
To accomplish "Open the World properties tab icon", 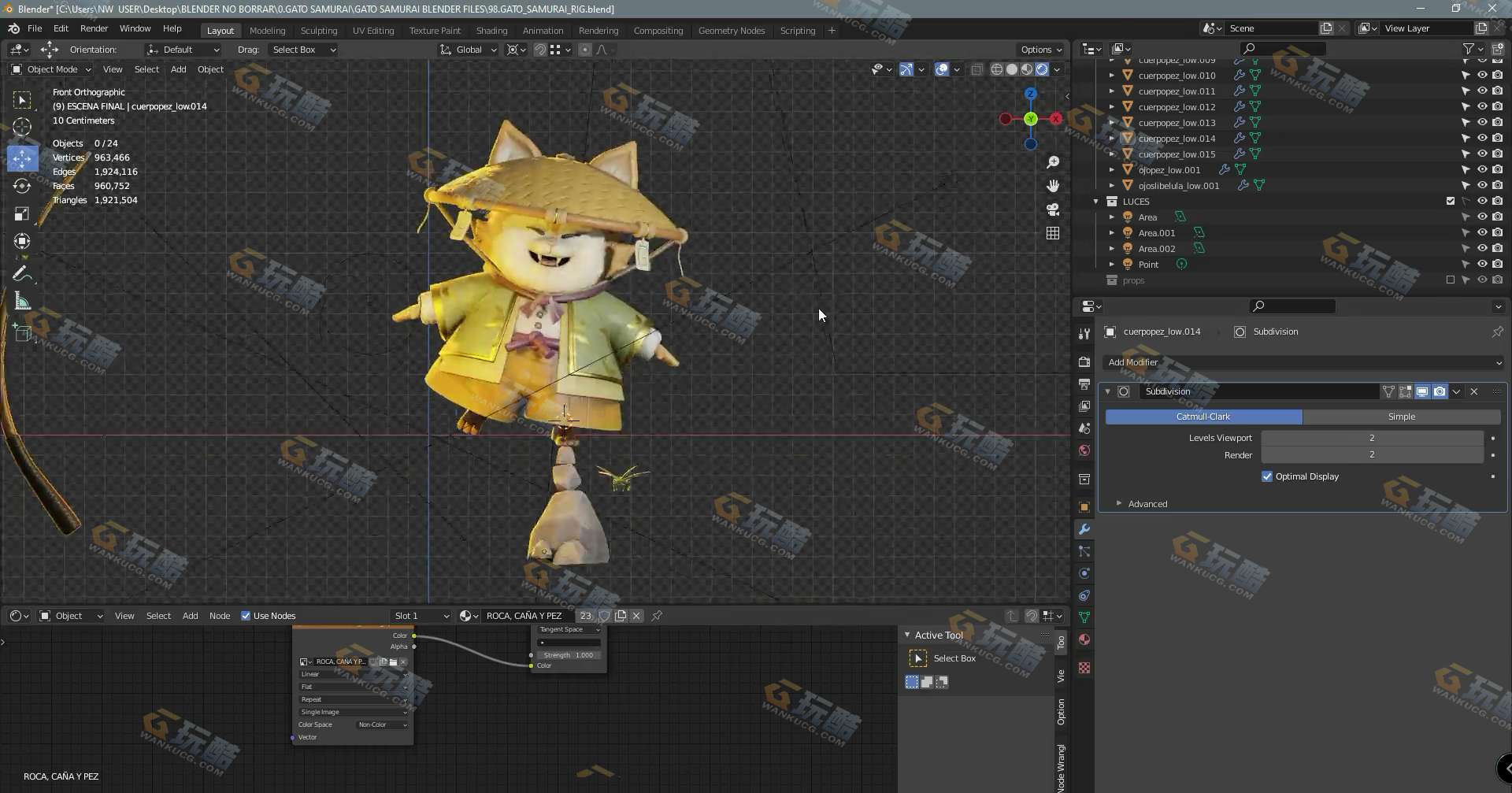I will click(1084, 450).
